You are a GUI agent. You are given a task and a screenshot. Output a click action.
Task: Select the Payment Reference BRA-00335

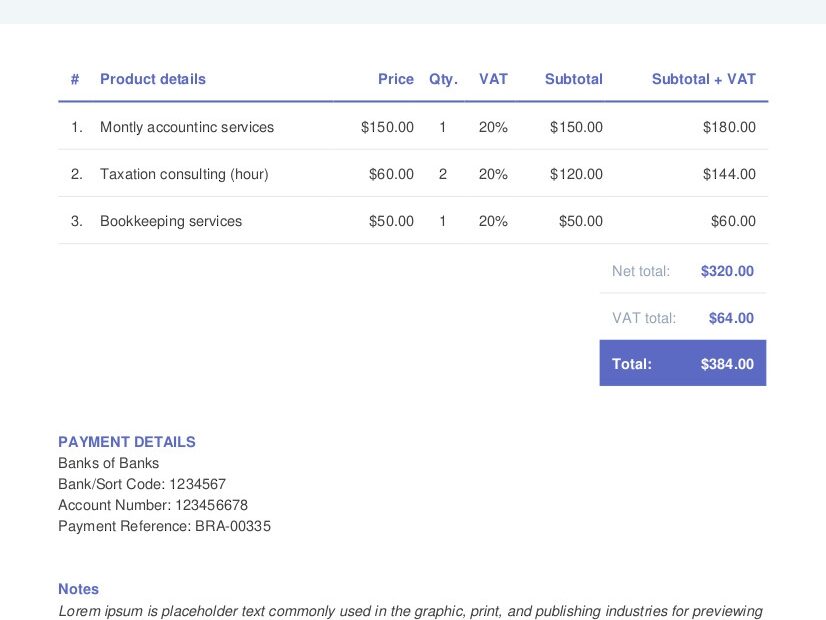click(x=166, y=526)
